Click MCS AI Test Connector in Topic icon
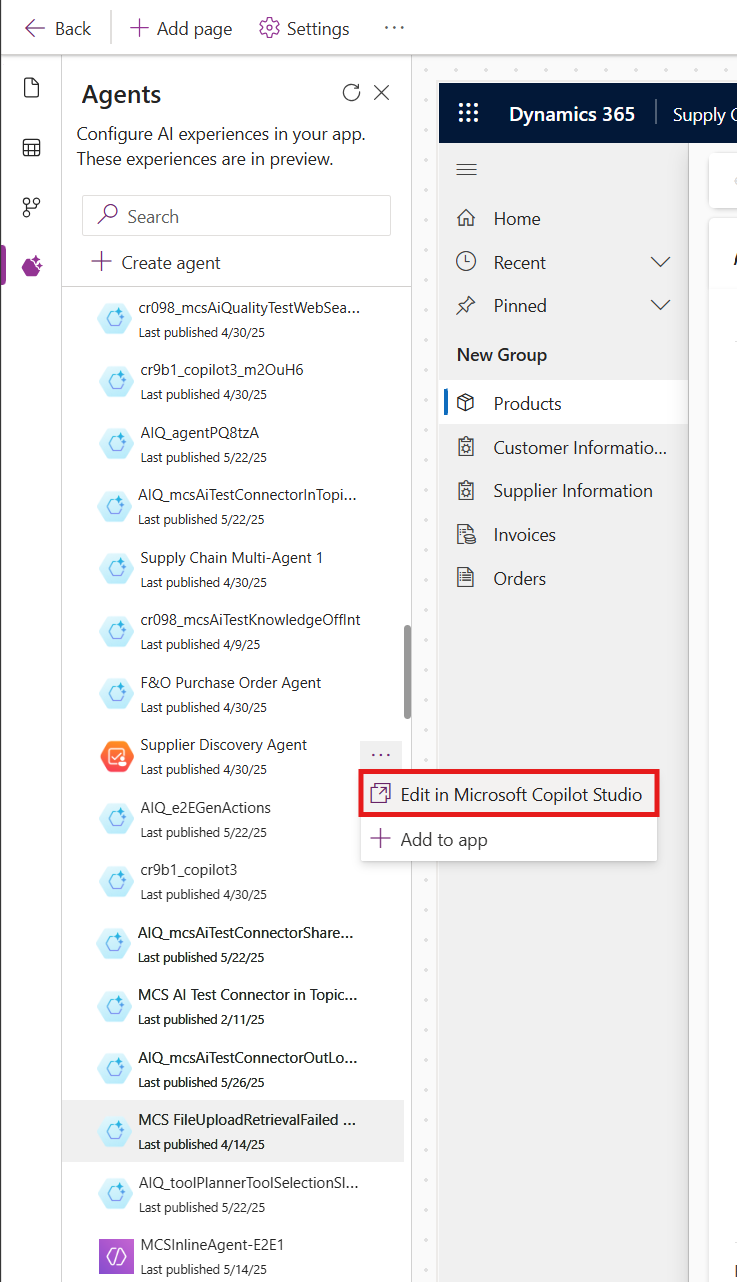Viewport: 737px width, 1282px height. coord(114,1006)
